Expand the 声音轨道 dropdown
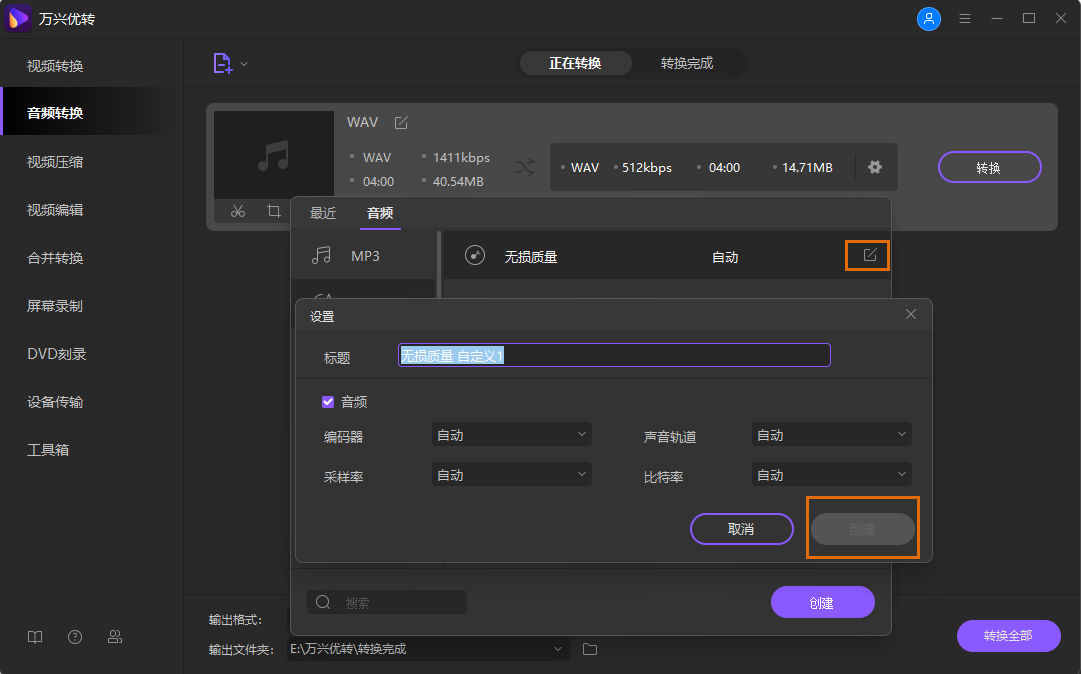Screen dimensions: 1081x674 (x=831, y=435)
